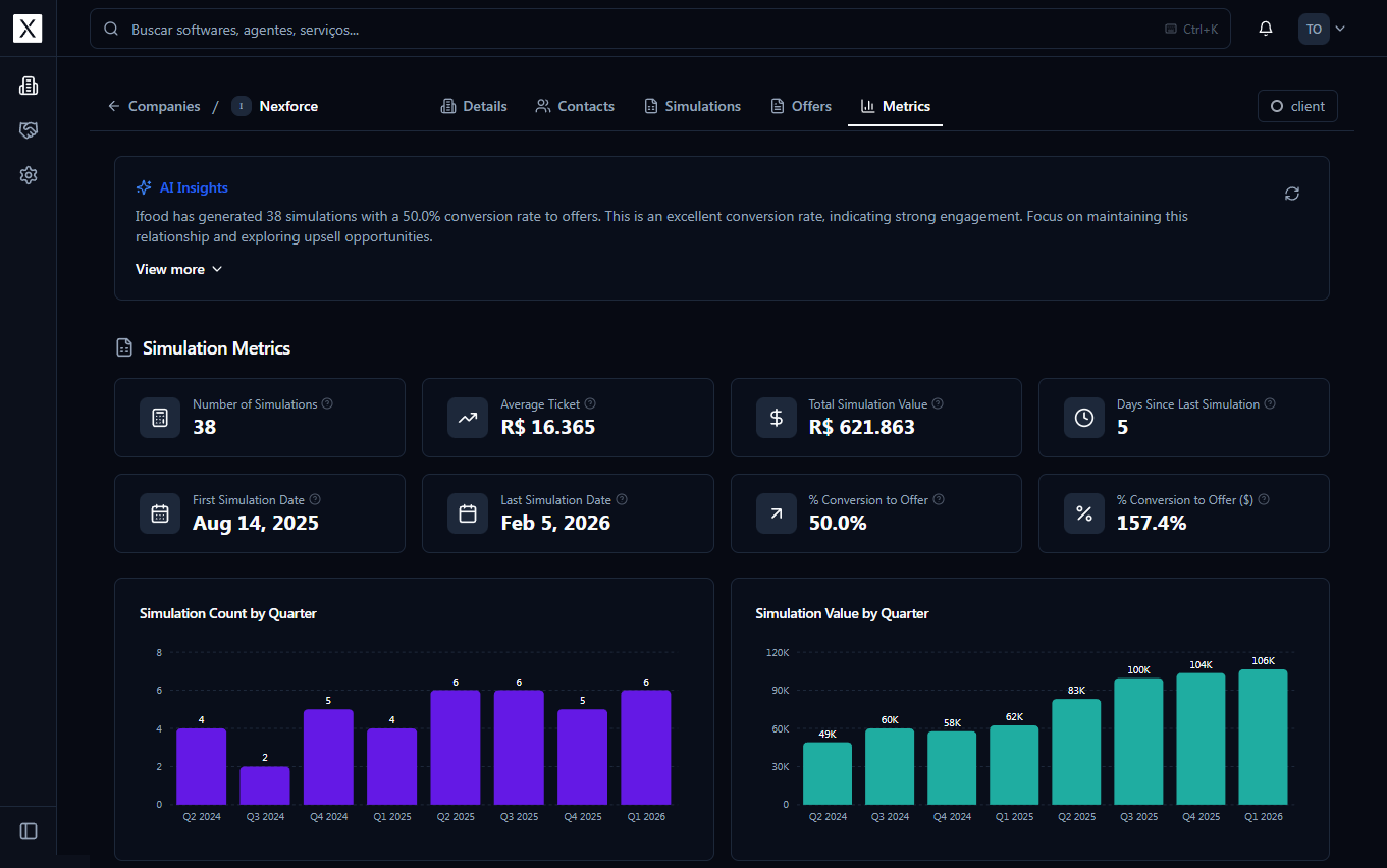Open the companies building icon in sidebar
The height and width of the screenshot is (868, 1387).
pos(28,86)
